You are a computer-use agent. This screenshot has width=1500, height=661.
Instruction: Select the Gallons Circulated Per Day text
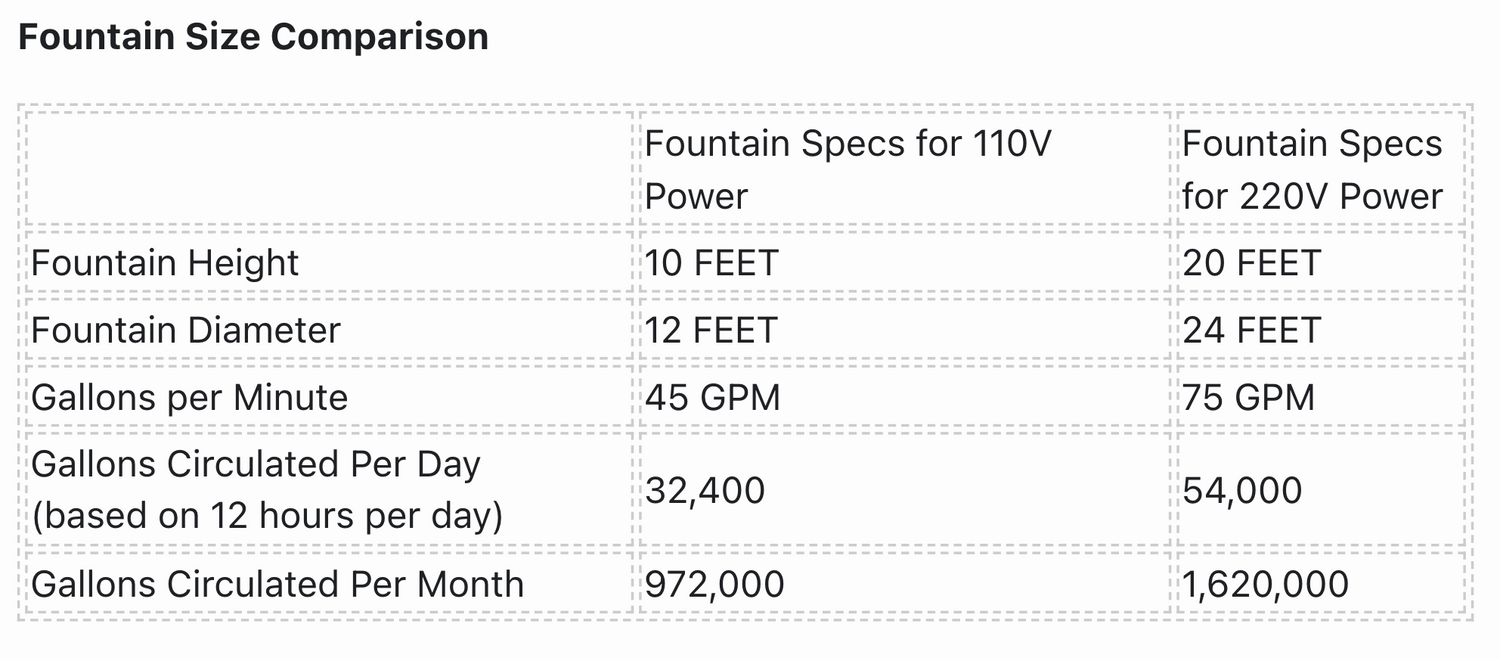pos(256,465)
